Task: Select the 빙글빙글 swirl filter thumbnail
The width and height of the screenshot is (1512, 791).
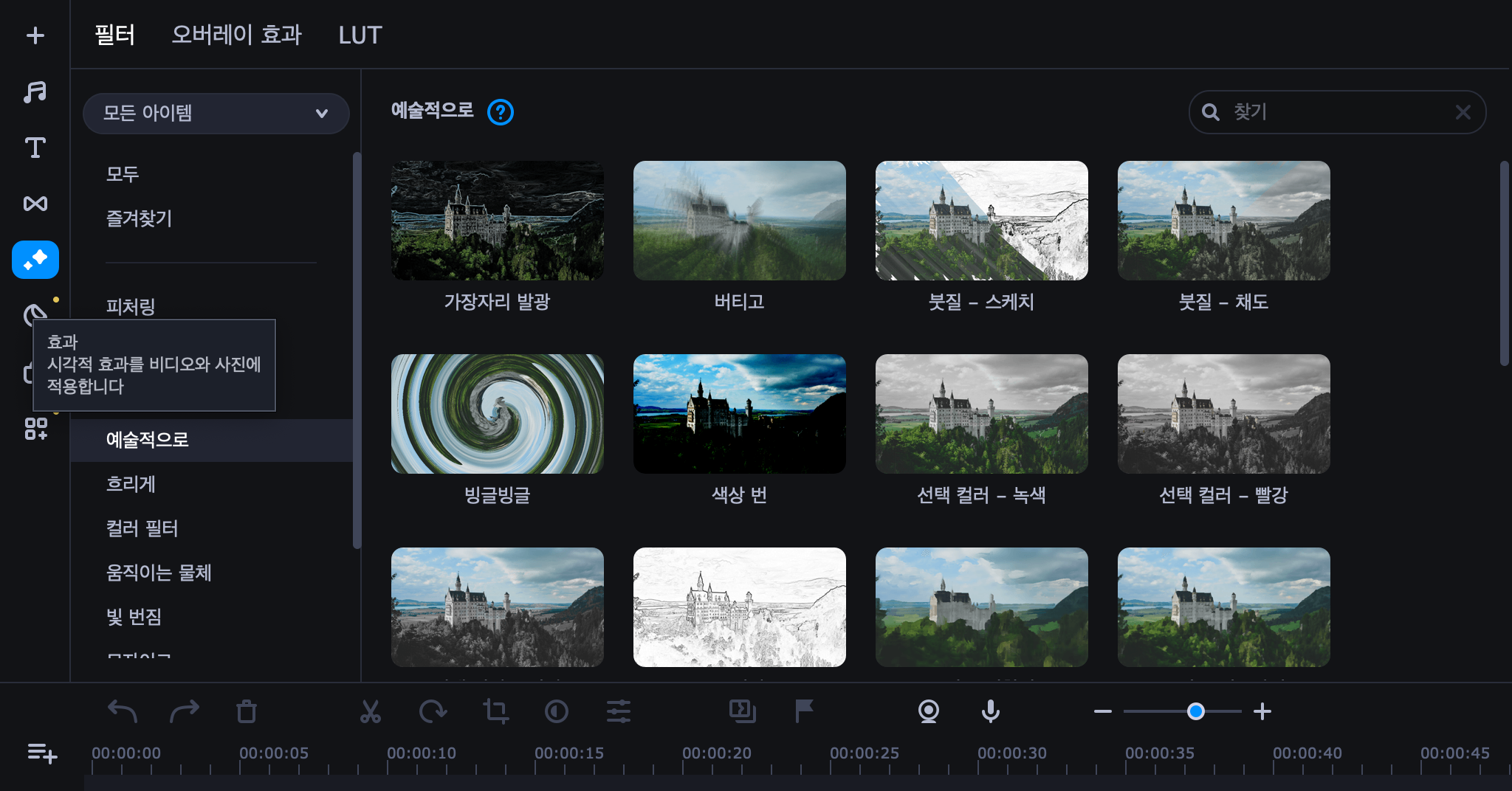Action: (x=498, y=414)
